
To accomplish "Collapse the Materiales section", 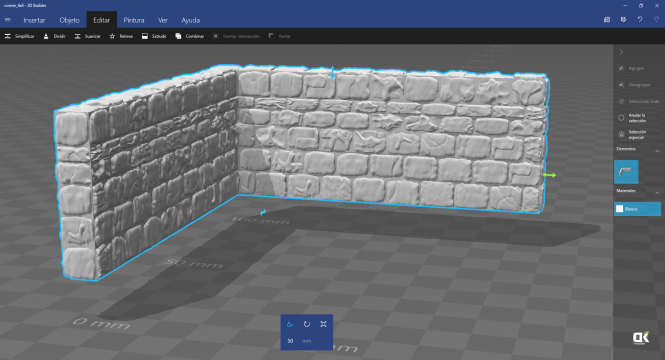I will point(657,193).
